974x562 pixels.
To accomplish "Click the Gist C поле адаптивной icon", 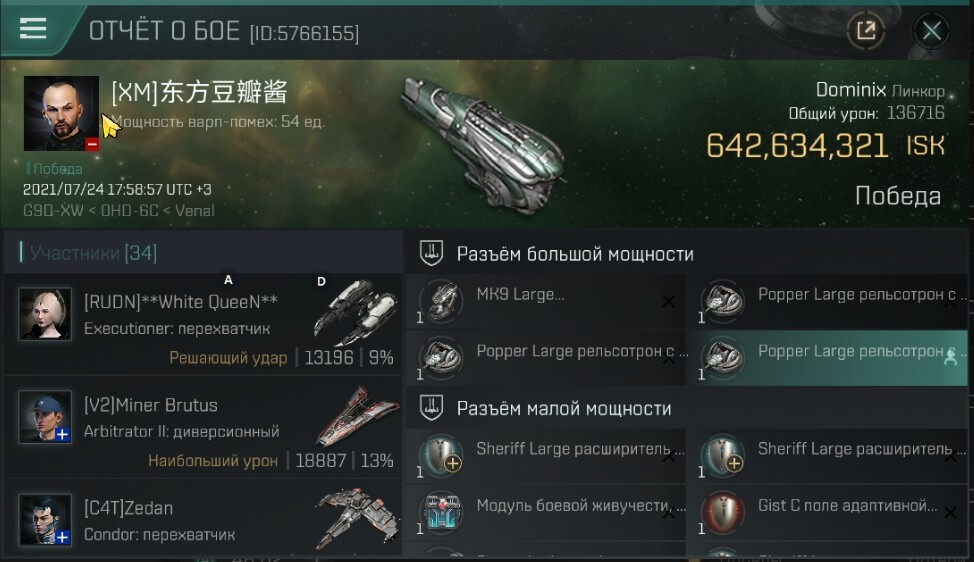I will 723,513.
